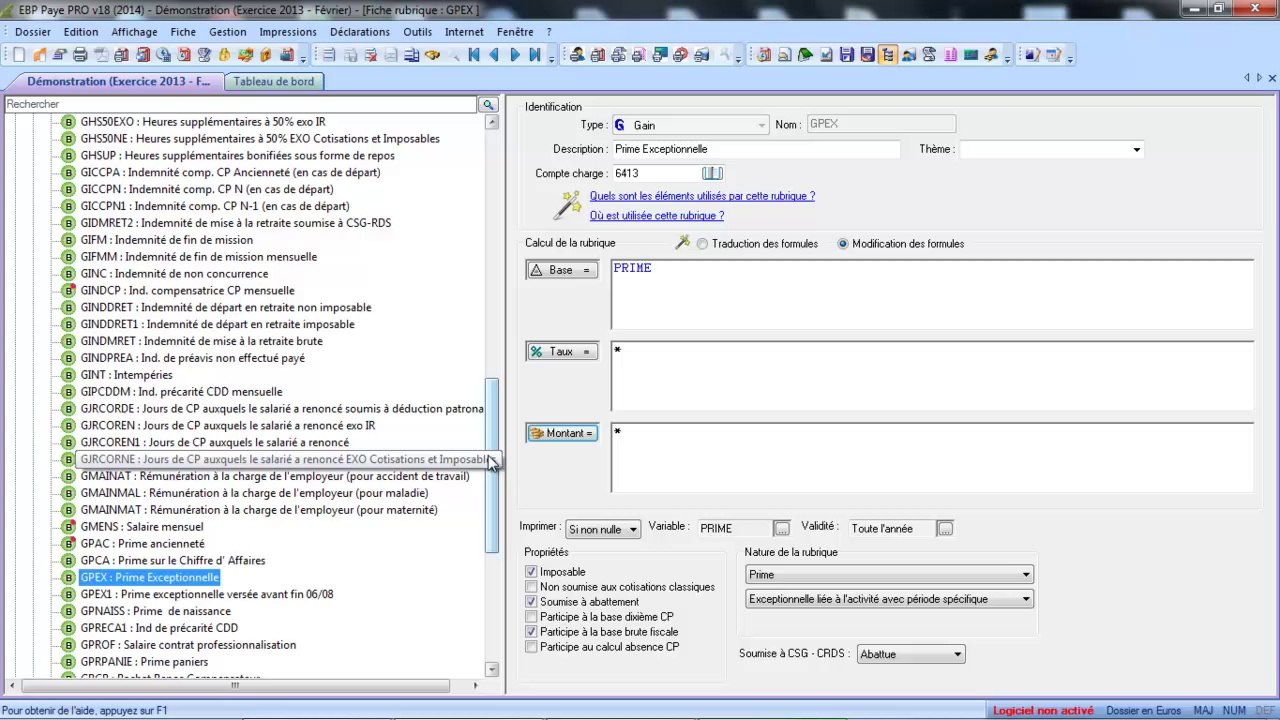Click the Montant formula button

pos(562,433)
